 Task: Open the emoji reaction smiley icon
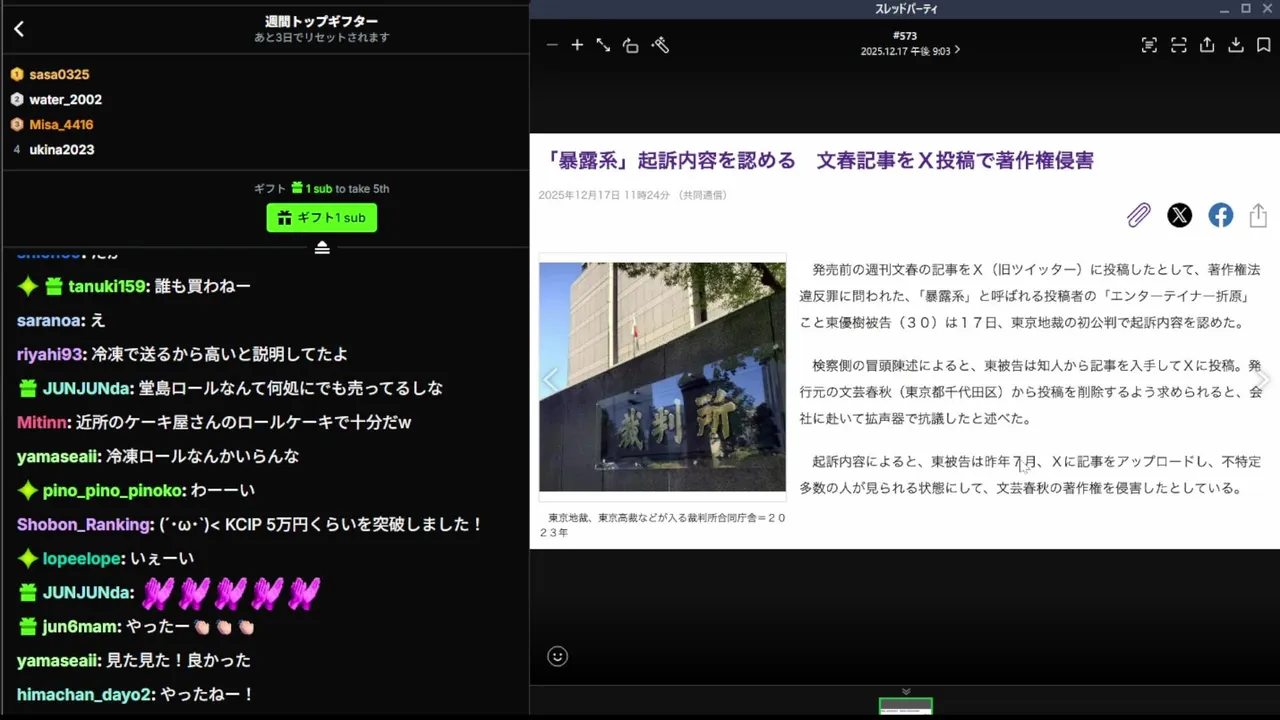click(x=558, y=656)
